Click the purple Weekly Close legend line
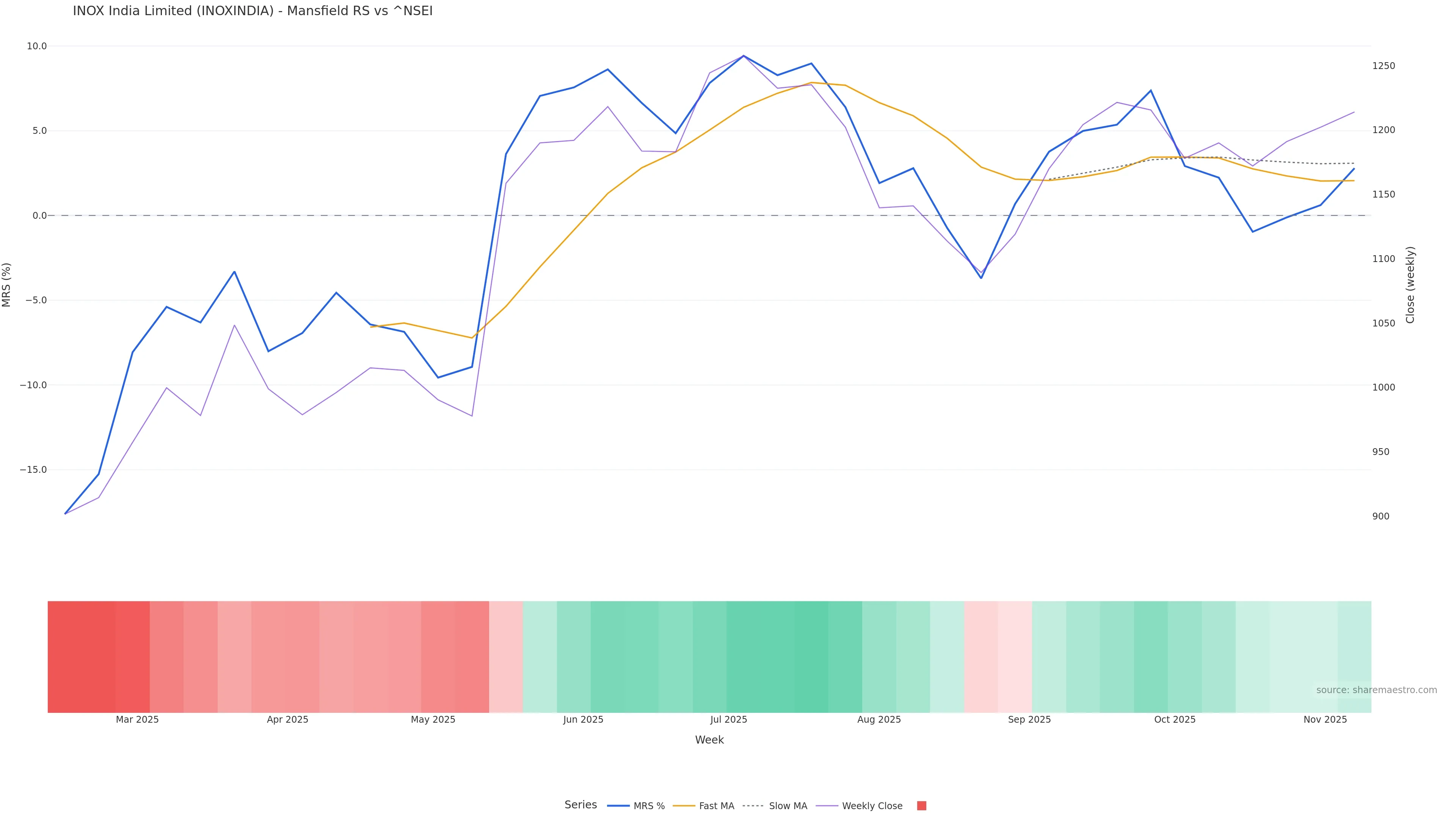Image resolution: width=1456 pixels, height=819 pixels. click(x=827, y=806)
